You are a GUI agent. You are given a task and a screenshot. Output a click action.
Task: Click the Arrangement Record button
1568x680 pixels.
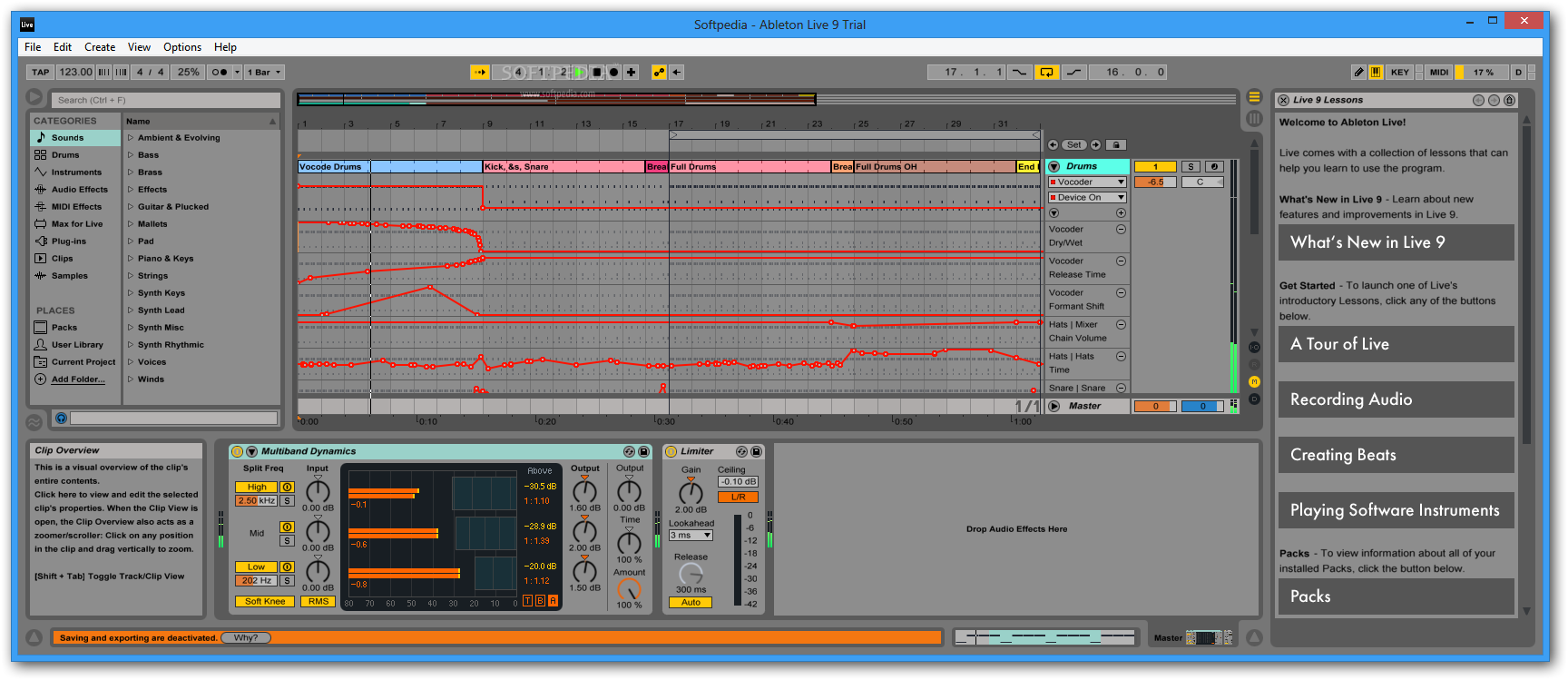pos(614,72)
